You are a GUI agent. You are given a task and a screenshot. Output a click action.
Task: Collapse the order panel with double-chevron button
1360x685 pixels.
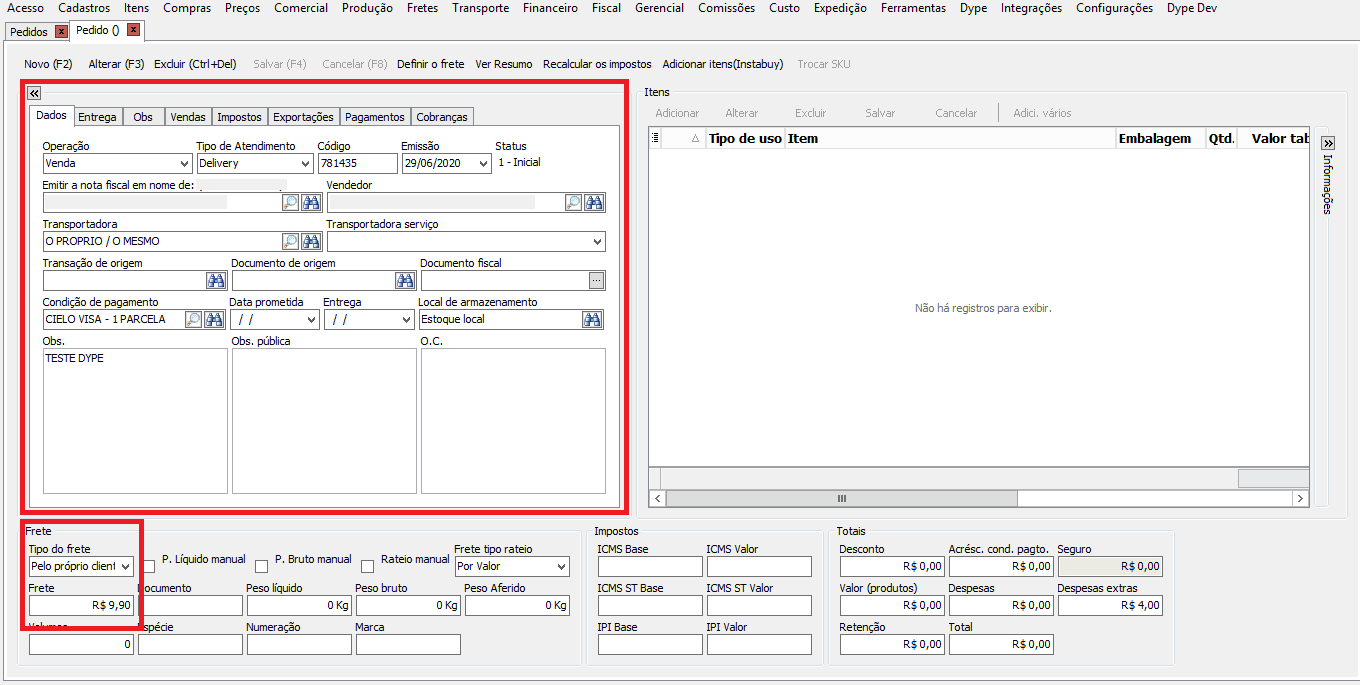pyautogui.click(x=34, y=92)
